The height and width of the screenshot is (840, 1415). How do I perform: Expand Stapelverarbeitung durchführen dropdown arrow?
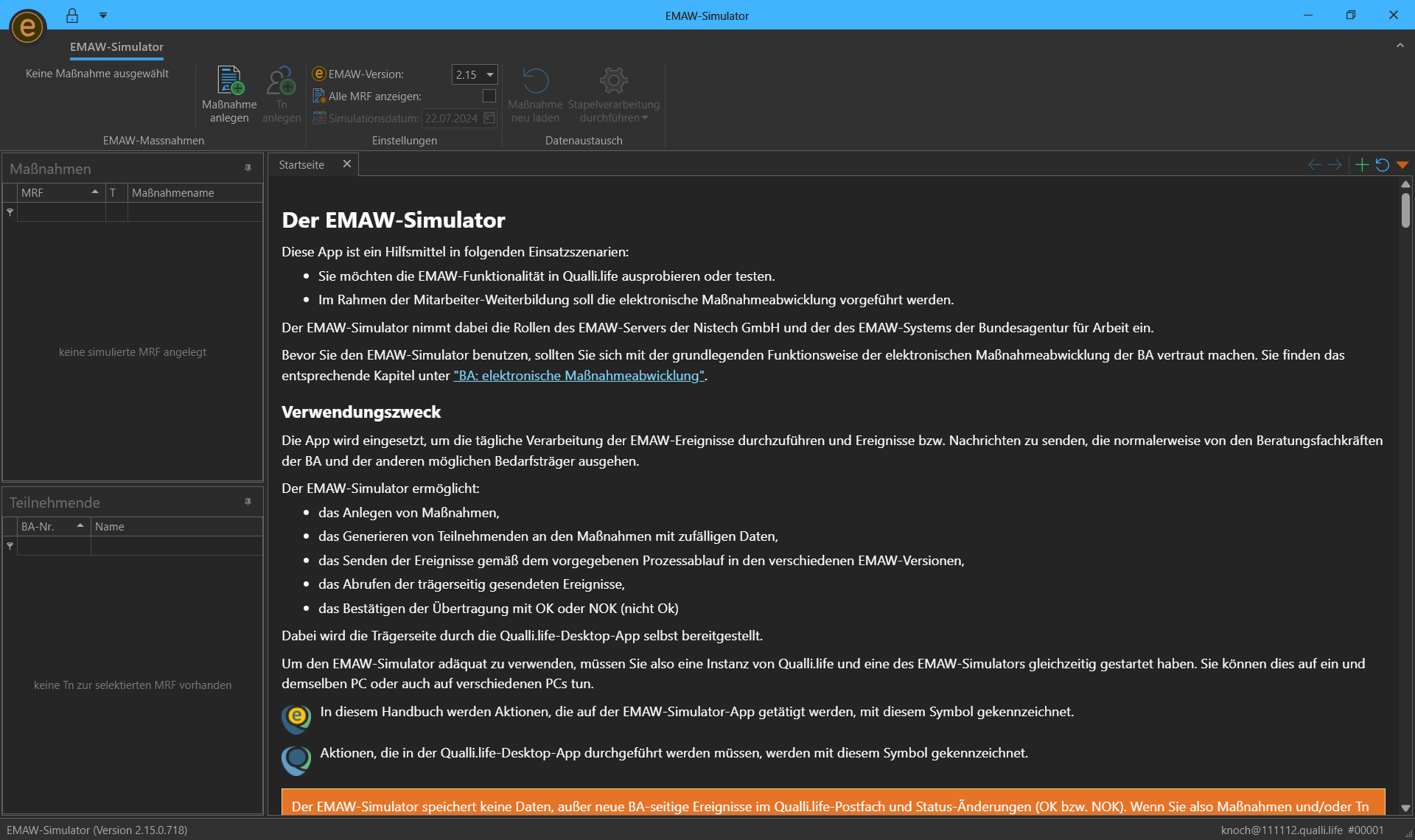[x=645, y=118]
